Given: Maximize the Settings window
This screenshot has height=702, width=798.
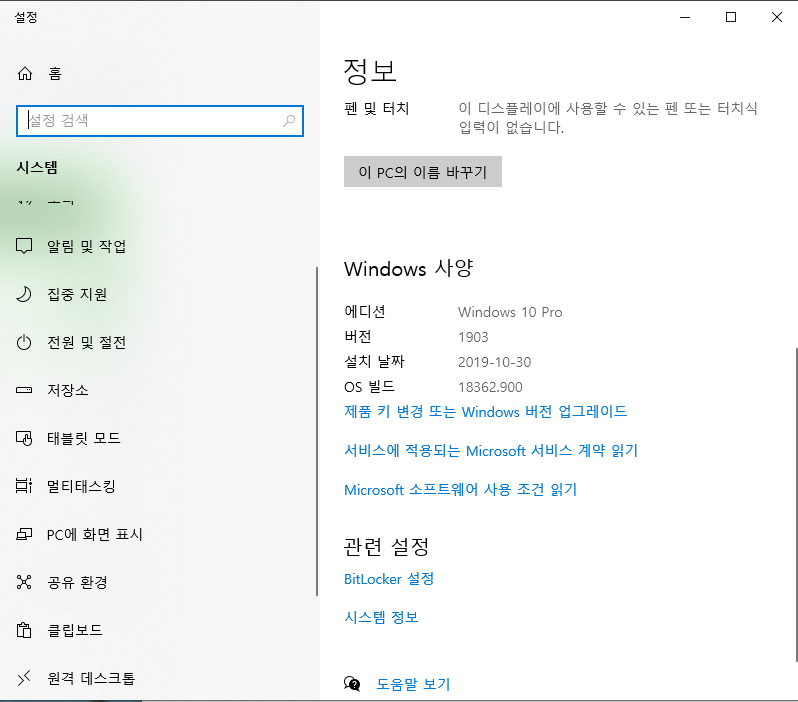Looking at the screenshot, I should click(731, 17).
